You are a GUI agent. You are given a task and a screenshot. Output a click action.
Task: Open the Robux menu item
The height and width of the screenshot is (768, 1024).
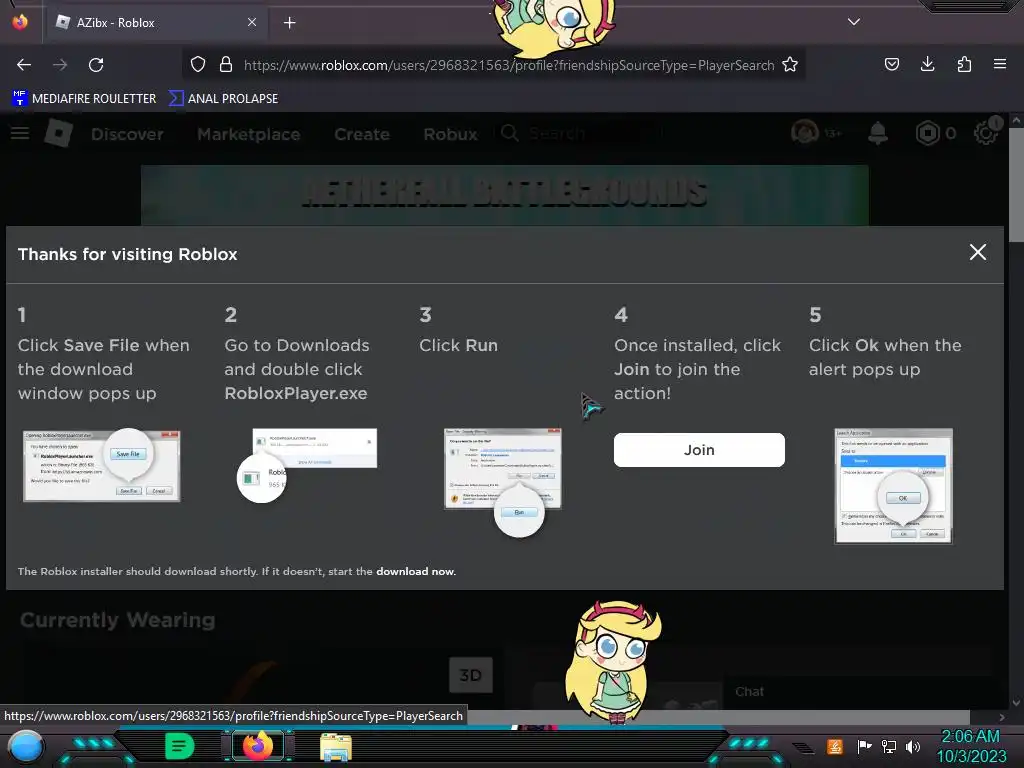coord(451,134)
